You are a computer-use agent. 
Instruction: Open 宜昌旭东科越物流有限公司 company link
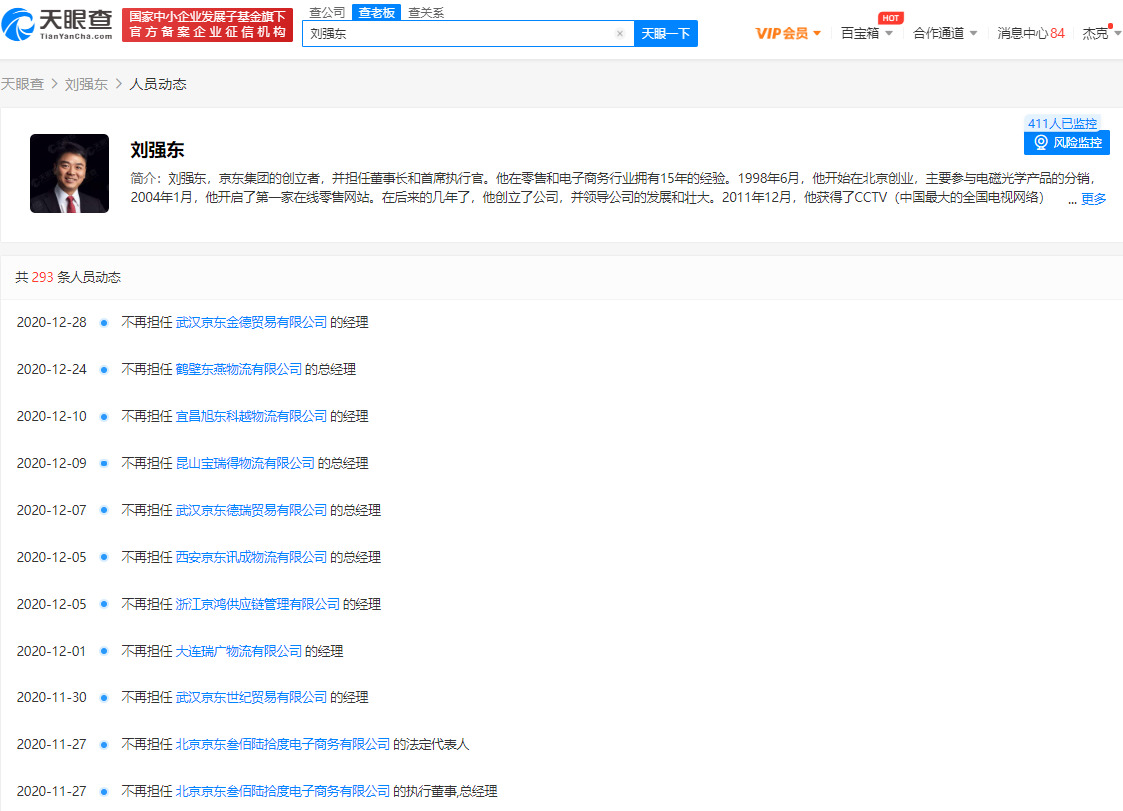point(251,416)
